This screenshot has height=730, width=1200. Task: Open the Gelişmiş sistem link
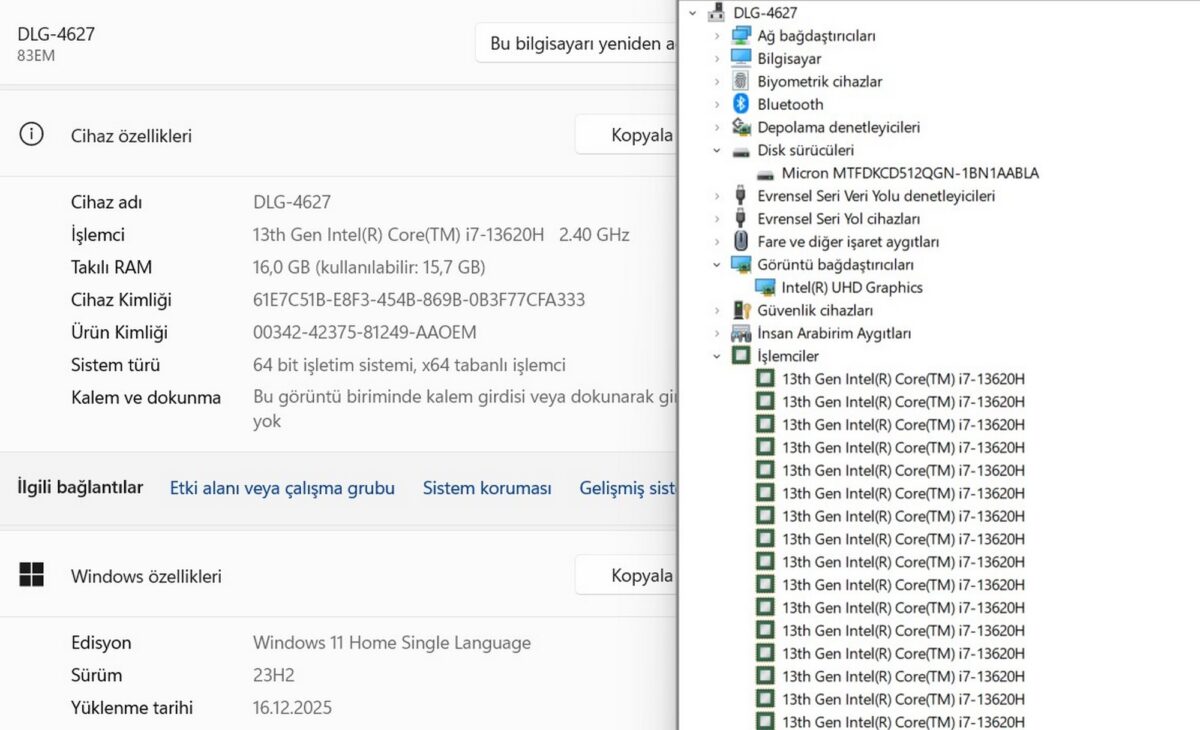click(628, 488)
